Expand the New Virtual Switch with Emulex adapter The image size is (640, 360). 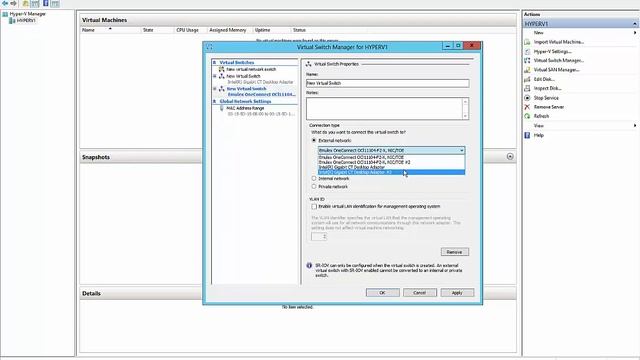pyautogui.click(x=215, y=89)
